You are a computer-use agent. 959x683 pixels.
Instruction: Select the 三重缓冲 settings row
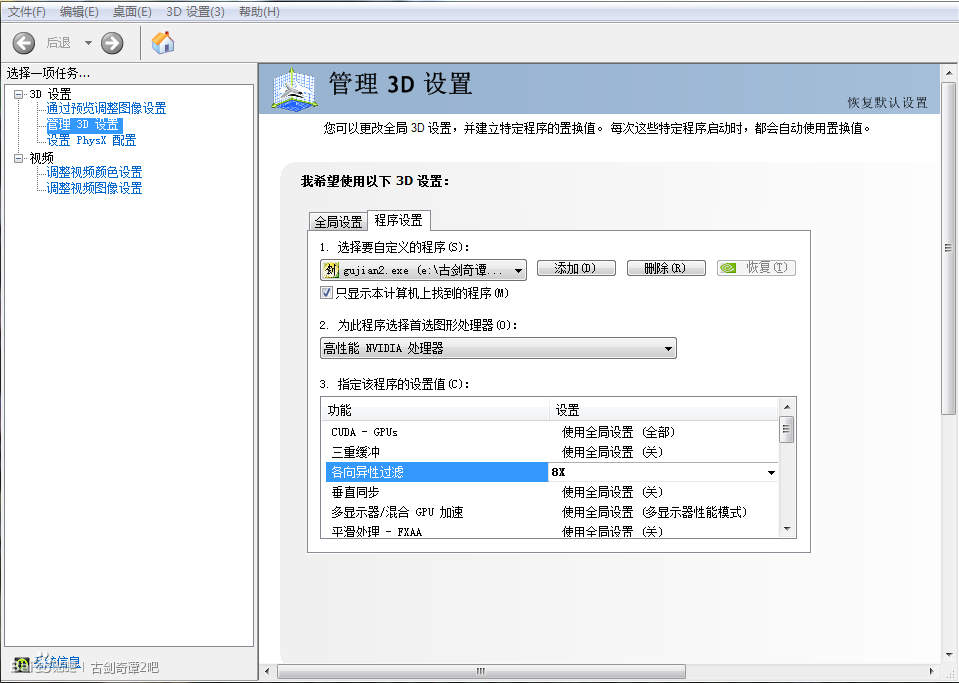pos(550,452)
